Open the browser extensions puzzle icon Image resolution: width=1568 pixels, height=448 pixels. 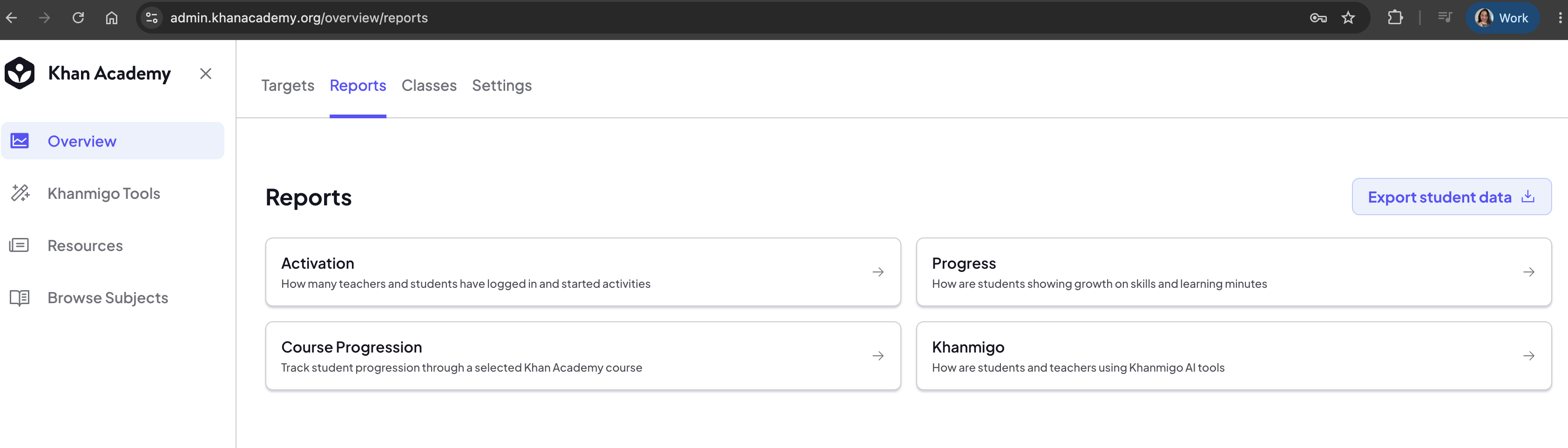pyautogui.click(x=1394, y=18)
